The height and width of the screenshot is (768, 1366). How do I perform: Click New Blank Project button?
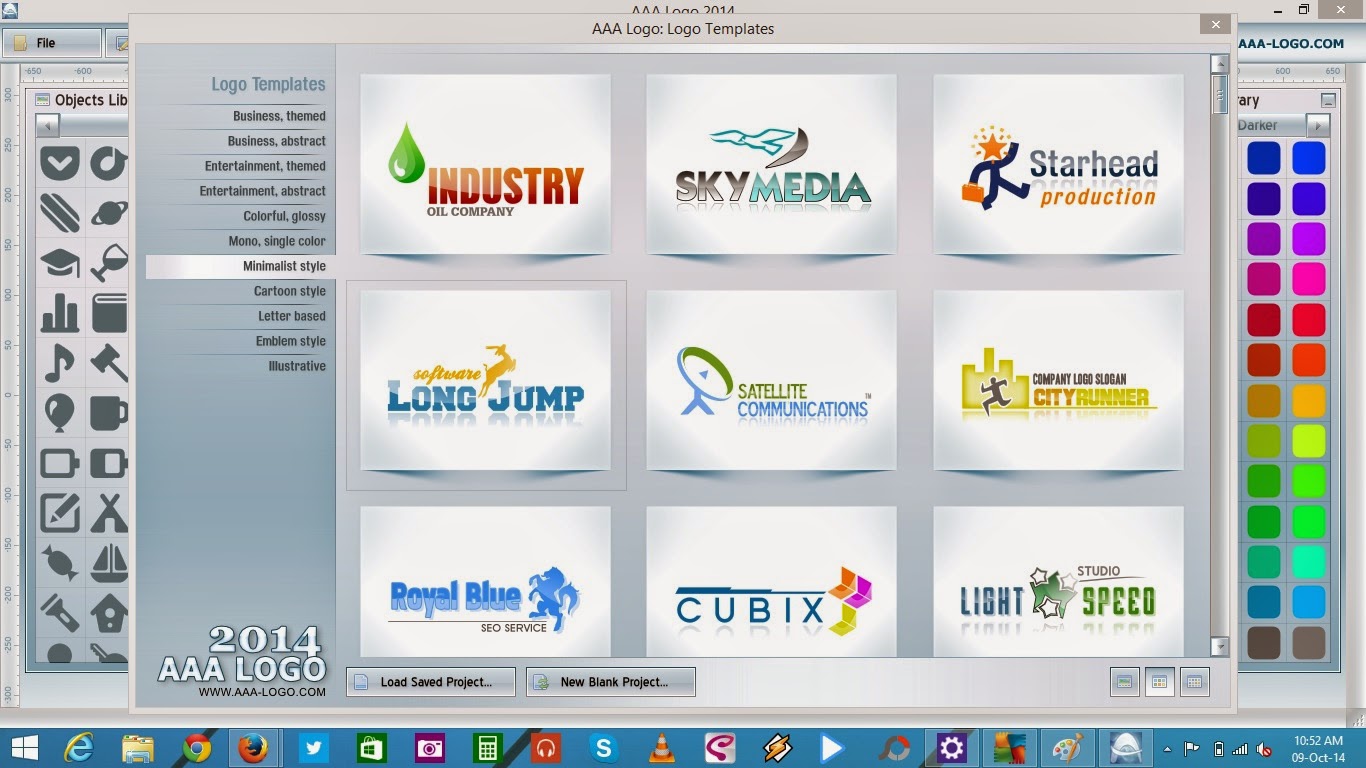pyautogui.click(x=611, y=682)
